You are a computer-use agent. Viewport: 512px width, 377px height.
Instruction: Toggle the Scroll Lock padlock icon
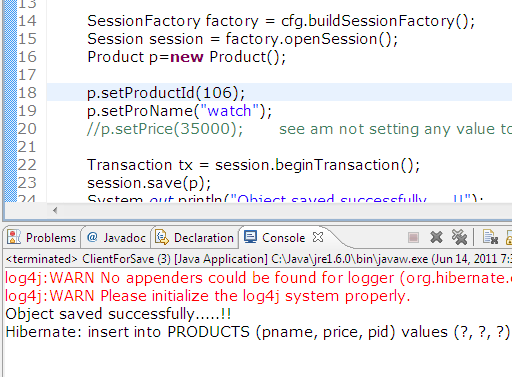pyautogui.click(x=509, y=237)
